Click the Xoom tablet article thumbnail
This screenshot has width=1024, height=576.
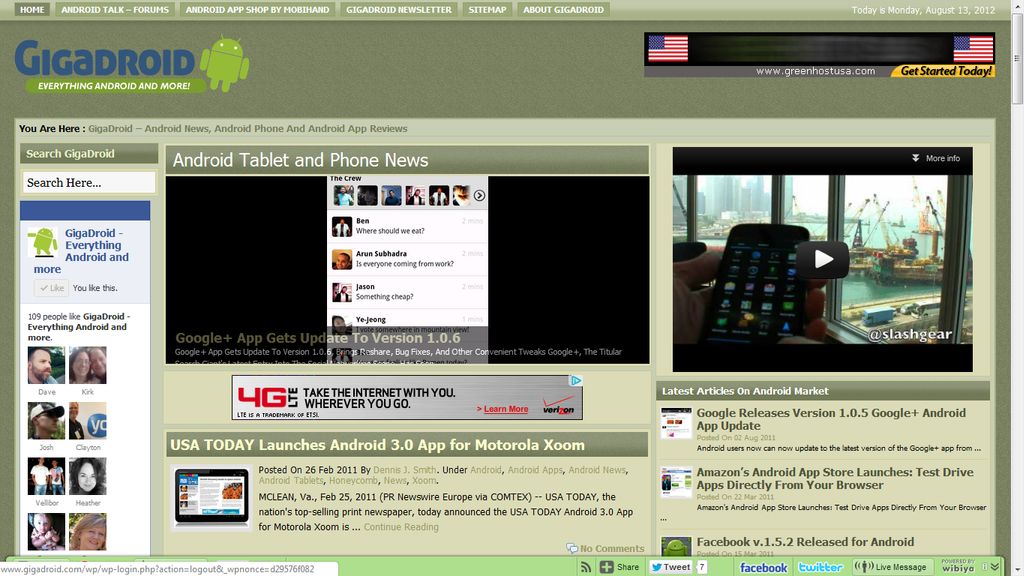click(x=211, y=497)
